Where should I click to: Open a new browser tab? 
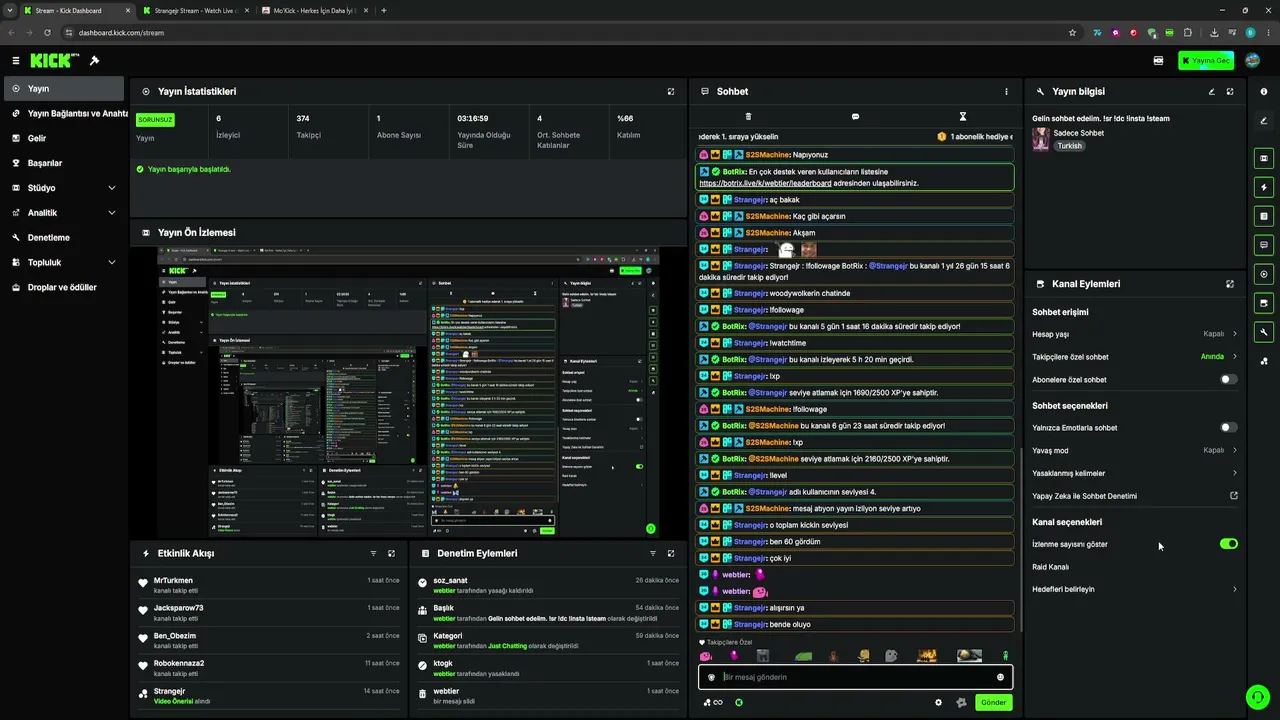(x=384, y=10)
